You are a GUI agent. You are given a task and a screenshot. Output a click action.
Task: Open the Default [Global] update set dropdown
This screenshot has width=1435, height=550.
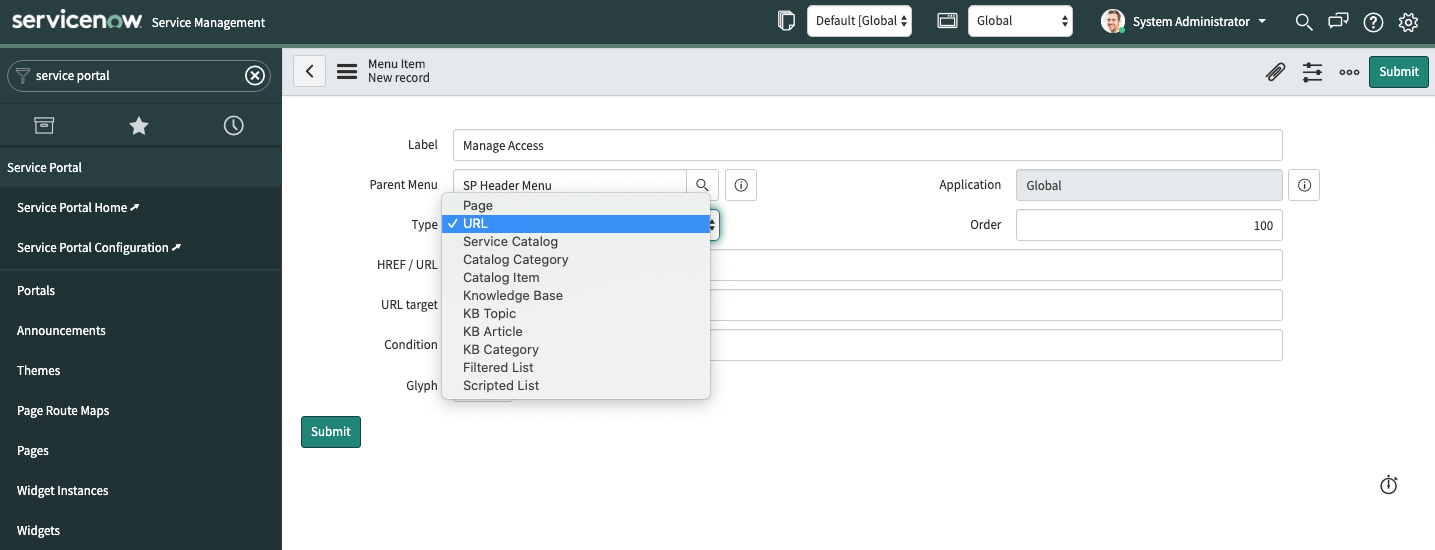[x=859, y=21]
